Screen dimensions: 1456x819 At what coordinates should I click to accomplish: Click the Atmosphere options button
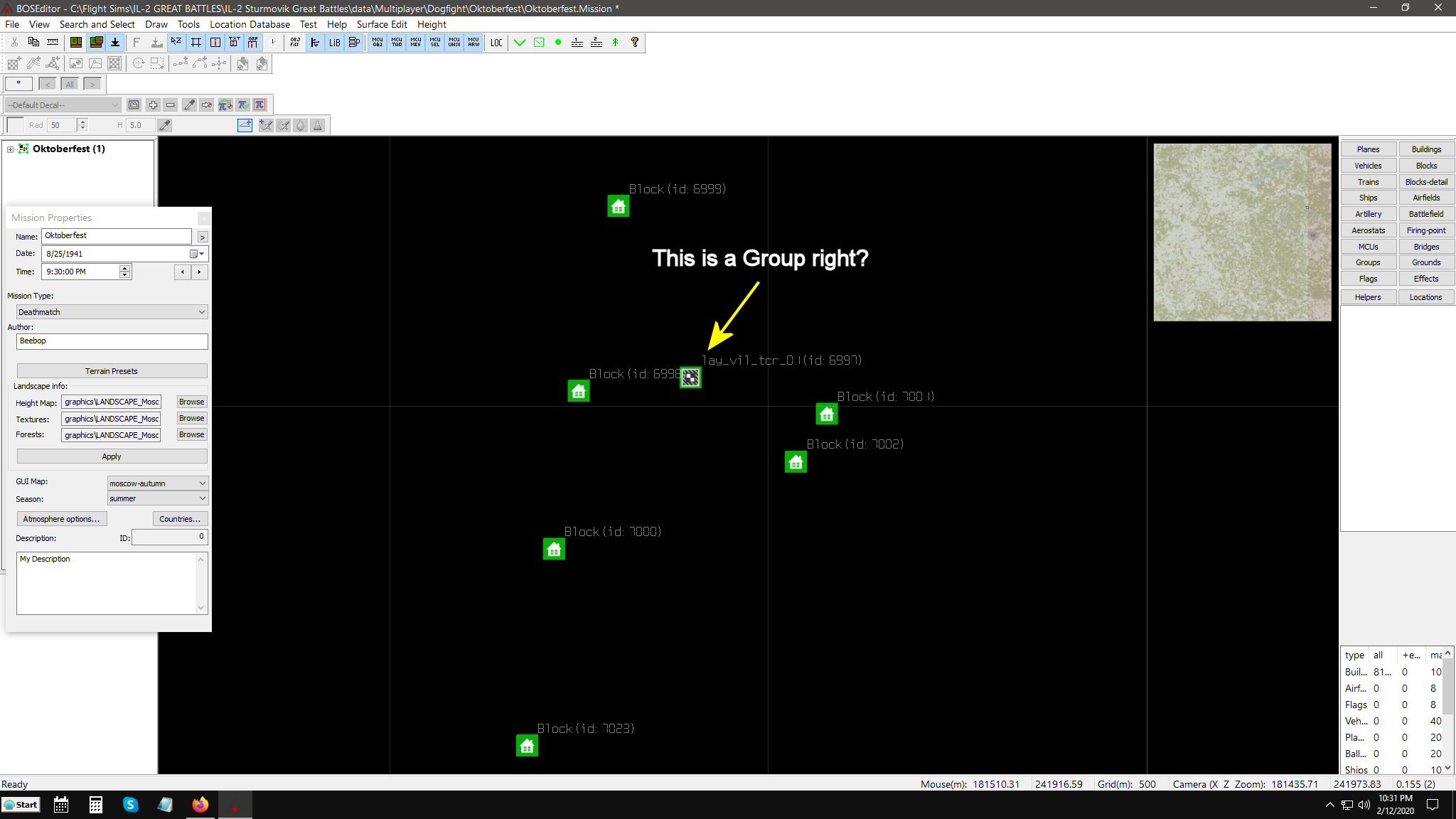(x=61, y=519)
